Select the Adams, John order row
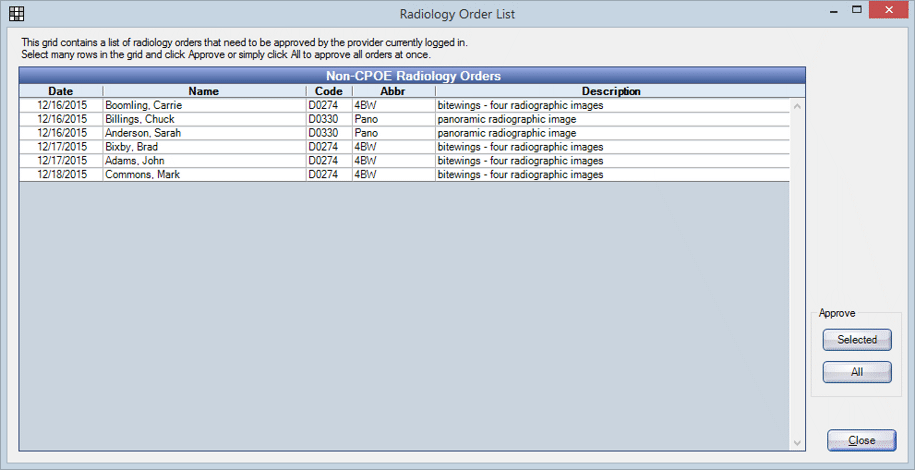This screenshot has width=915, height=470. 204,161
